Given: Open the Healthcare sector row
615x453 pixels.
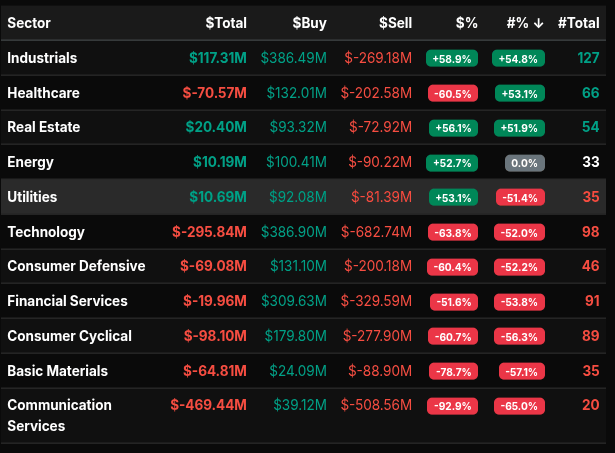Looking at the screenshot, I should coord(43,93).
